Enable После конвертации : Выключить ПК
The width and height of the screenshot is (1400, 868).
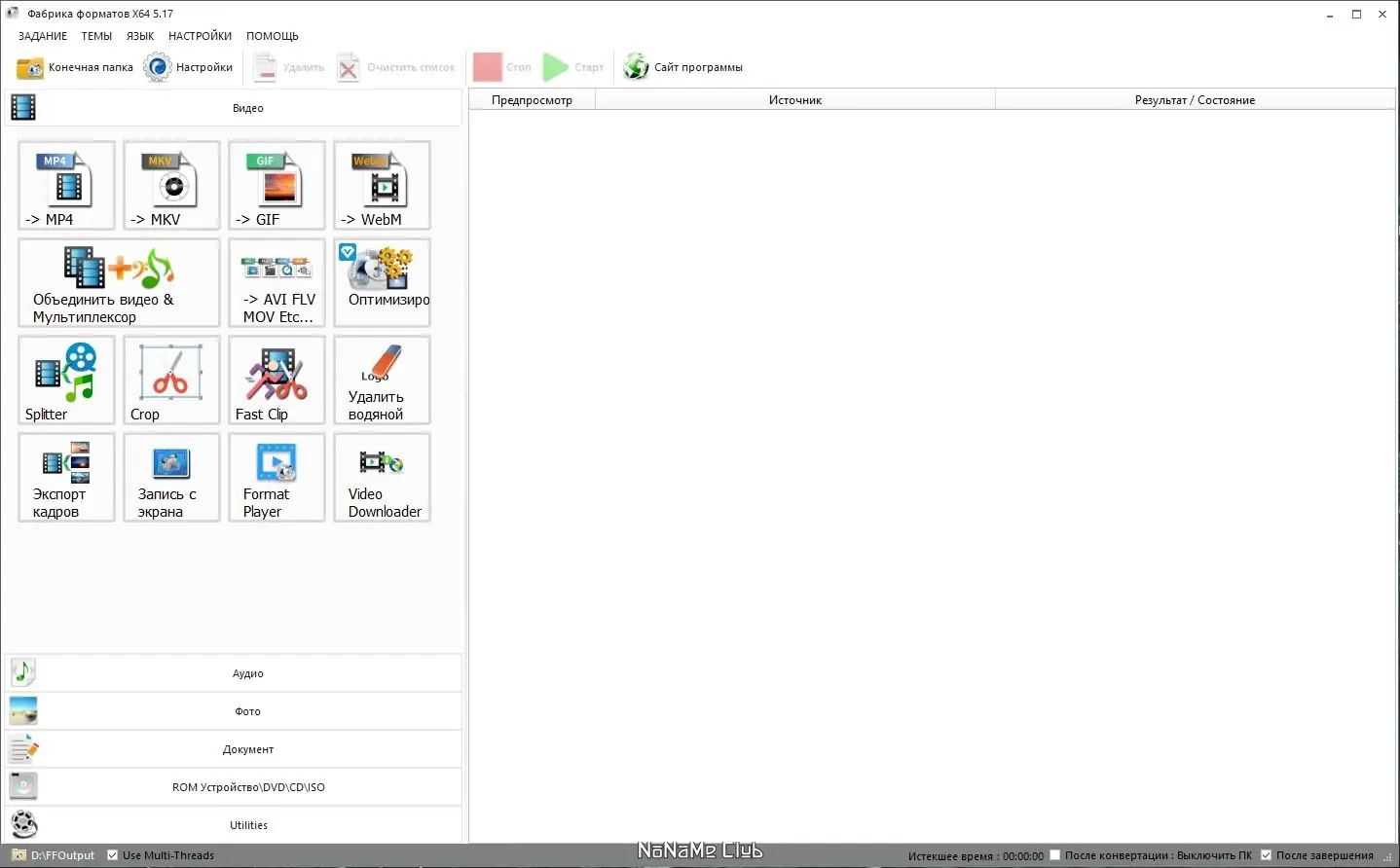(x=1054, y=854)
